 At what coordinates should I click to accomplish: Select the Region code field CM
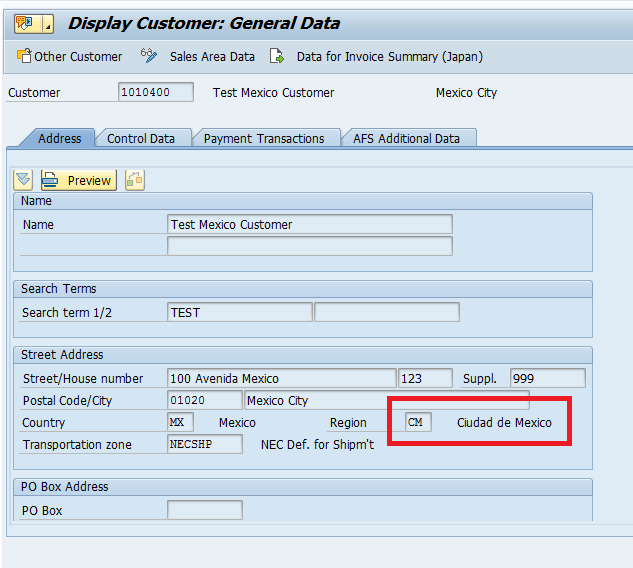point(418,423)
